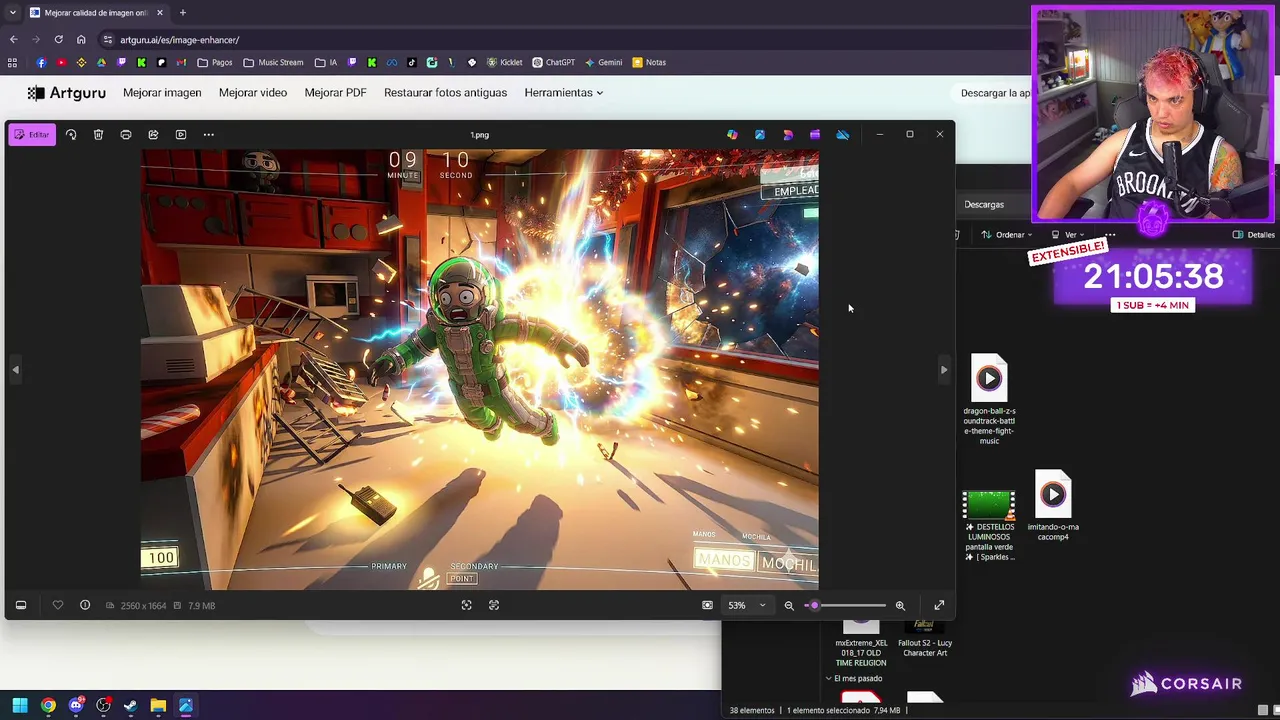Open Ordenar dropdown in Explorer

1006,235
